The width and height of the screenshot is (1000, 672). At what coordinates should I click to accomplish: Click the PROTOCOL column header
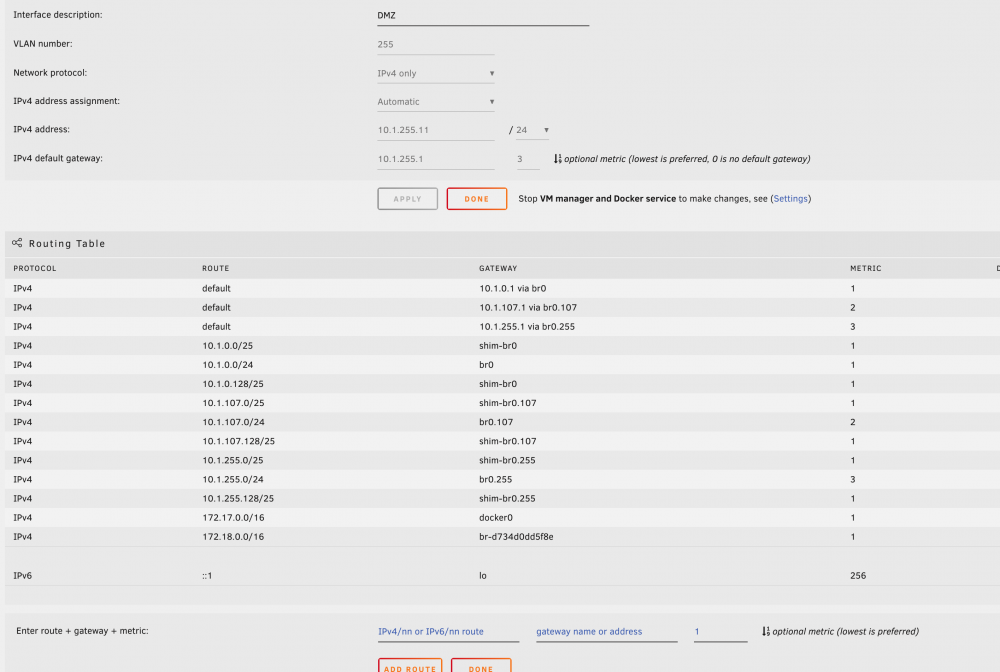[35, 268]
